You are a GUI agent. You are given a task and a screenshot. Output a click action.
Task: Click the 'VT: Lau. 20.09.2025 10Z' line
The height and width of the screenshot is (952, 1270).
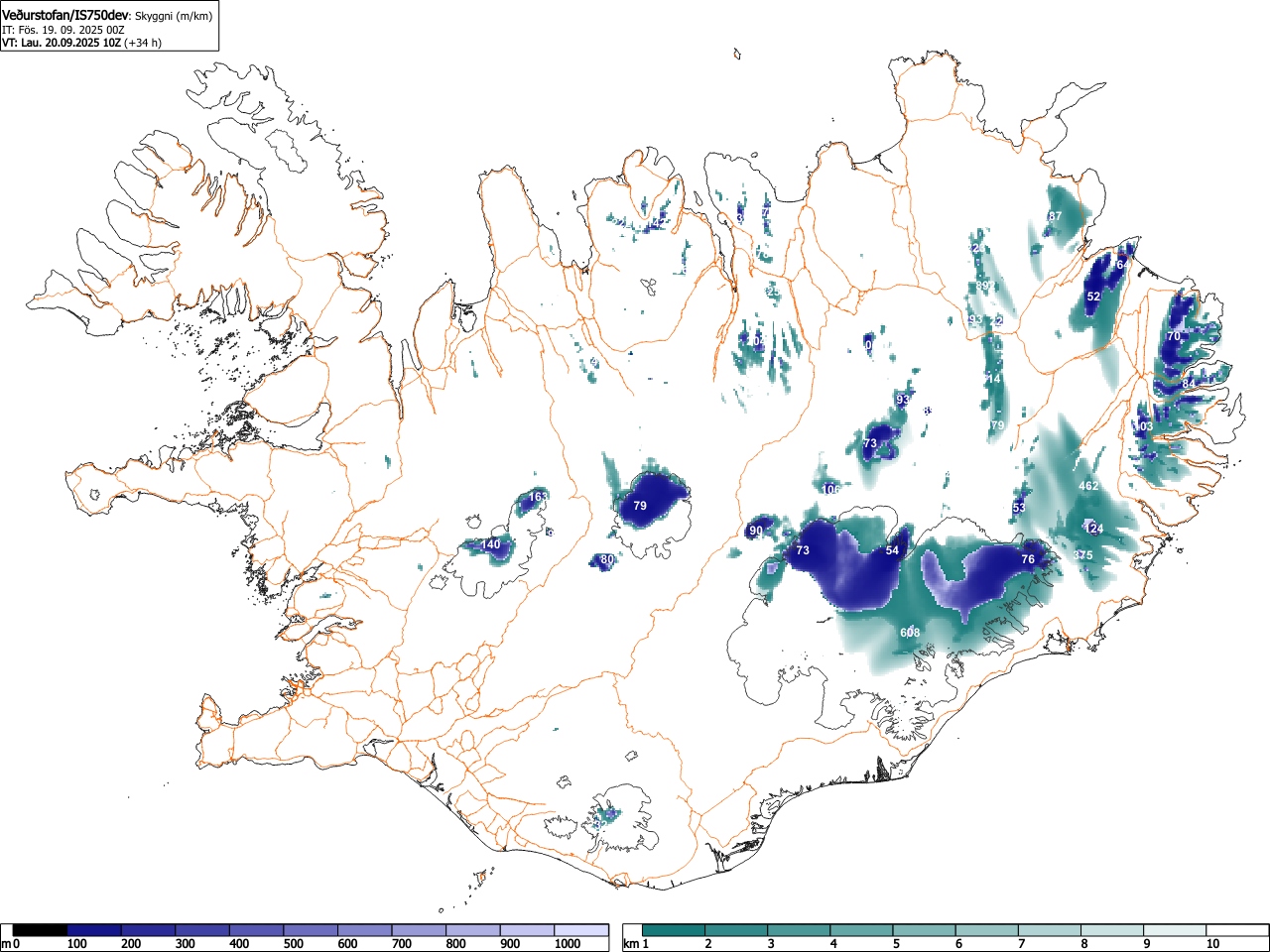[61, 43]
